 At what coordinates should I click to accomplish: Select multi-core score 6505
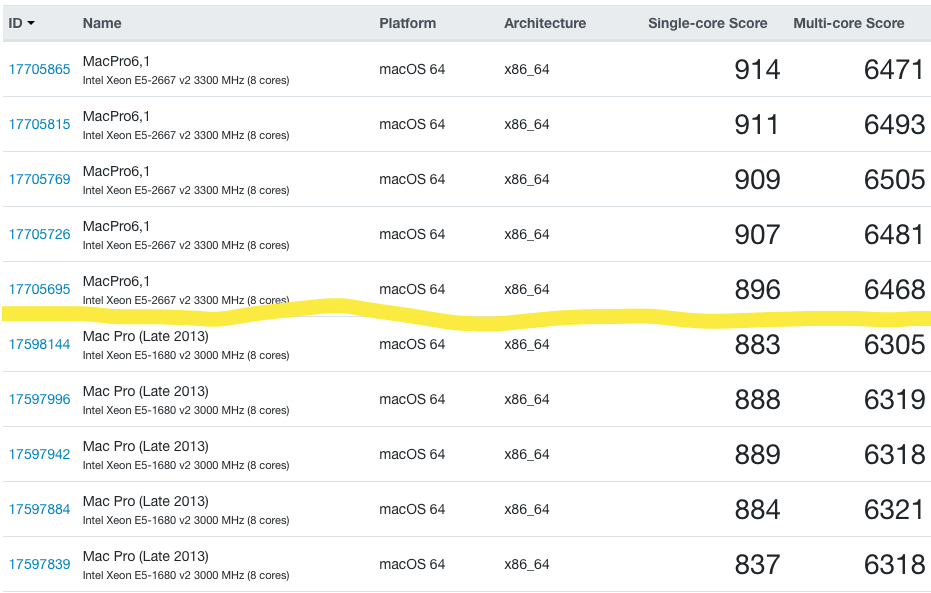[x=894, y=180]
